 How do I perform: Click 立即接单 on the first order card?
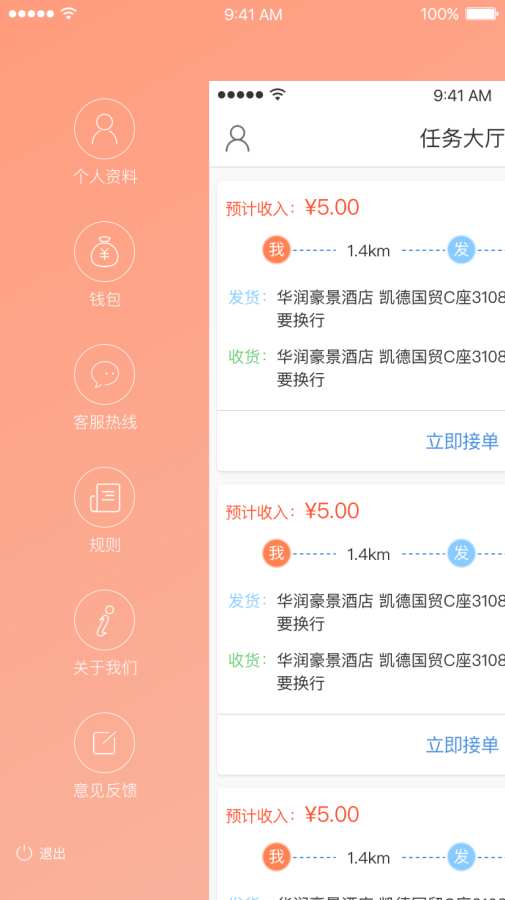tap(462, 441)
